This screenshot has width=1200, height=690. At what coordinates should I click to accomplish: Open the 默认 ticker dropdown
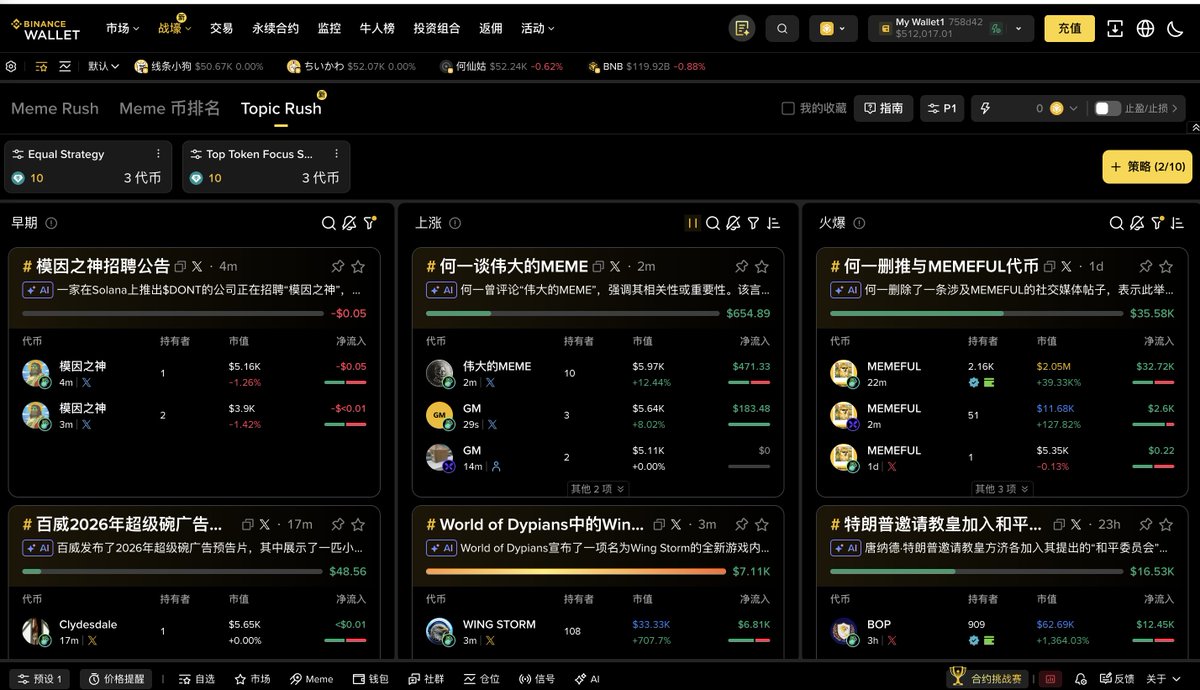coord(103,66)
